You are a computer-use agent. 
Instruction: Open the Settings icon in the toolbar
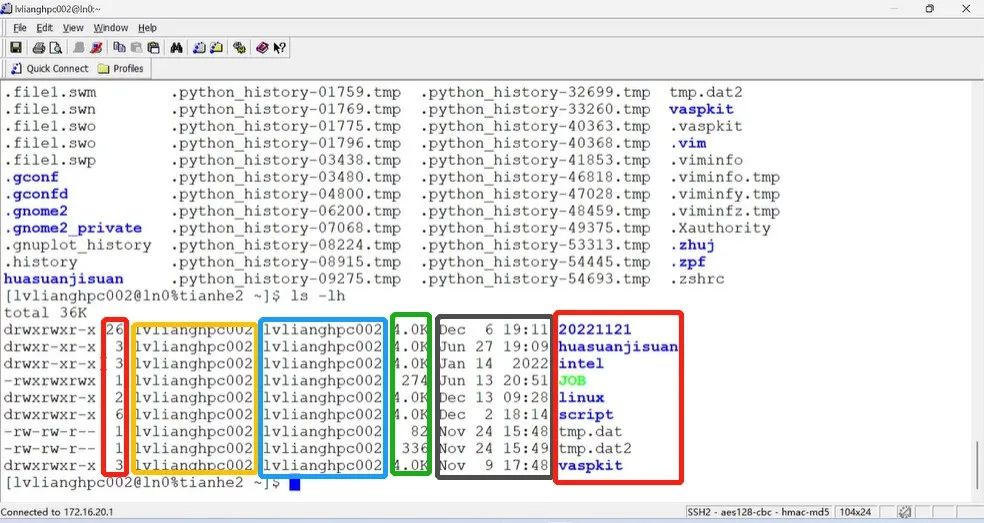[x=239, y=48]
